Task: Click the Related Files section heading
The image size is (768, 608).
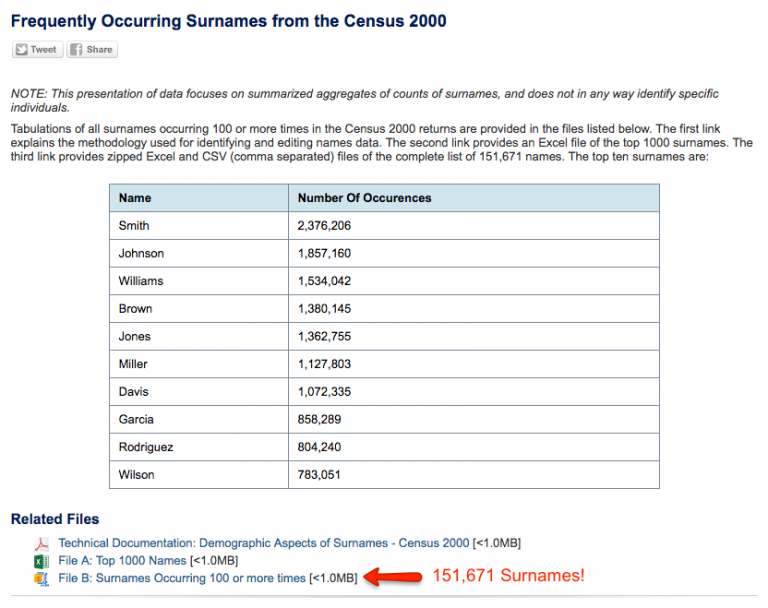Action: click(55, 519)
